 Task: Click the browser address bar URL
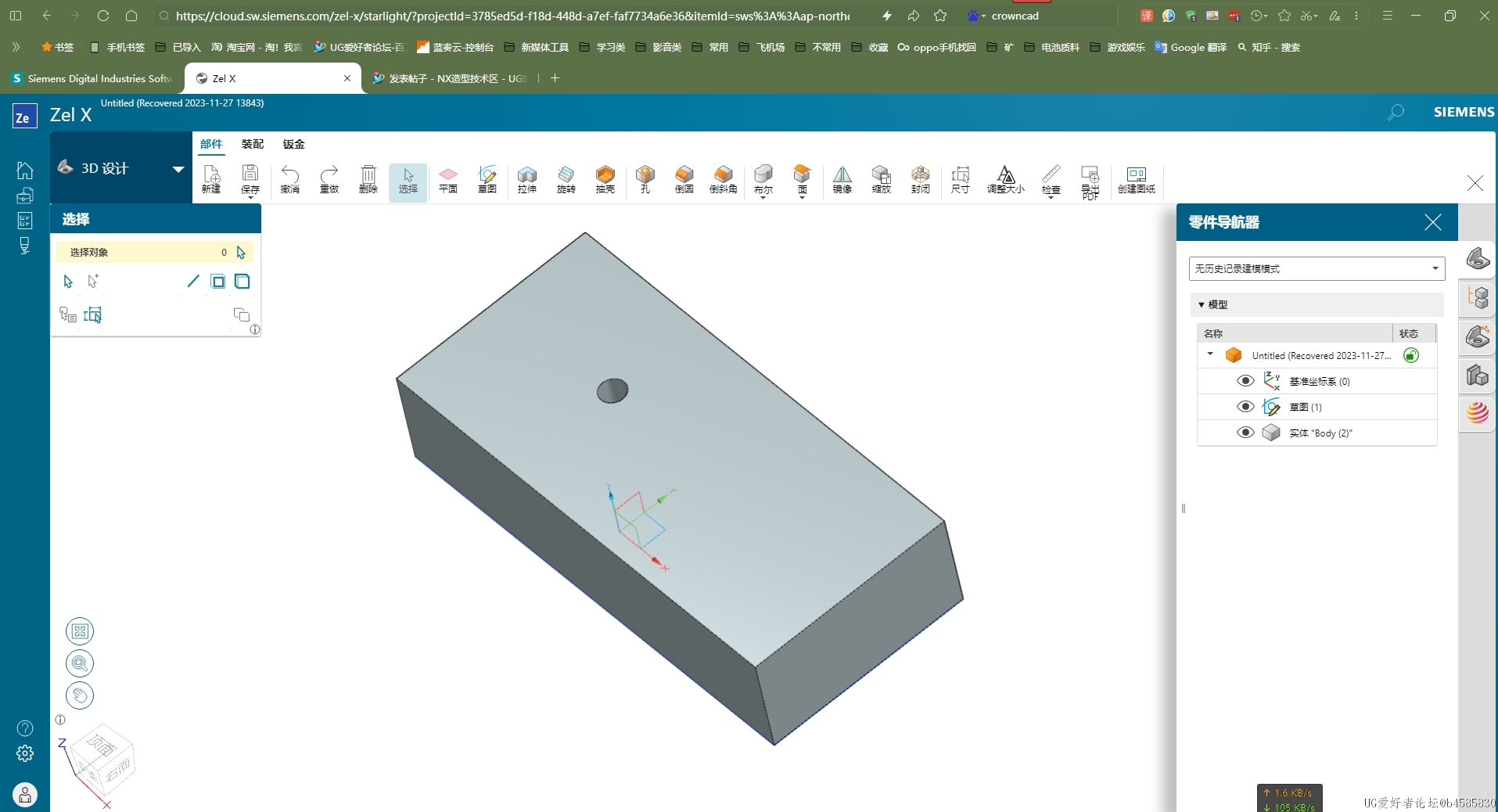512,16
